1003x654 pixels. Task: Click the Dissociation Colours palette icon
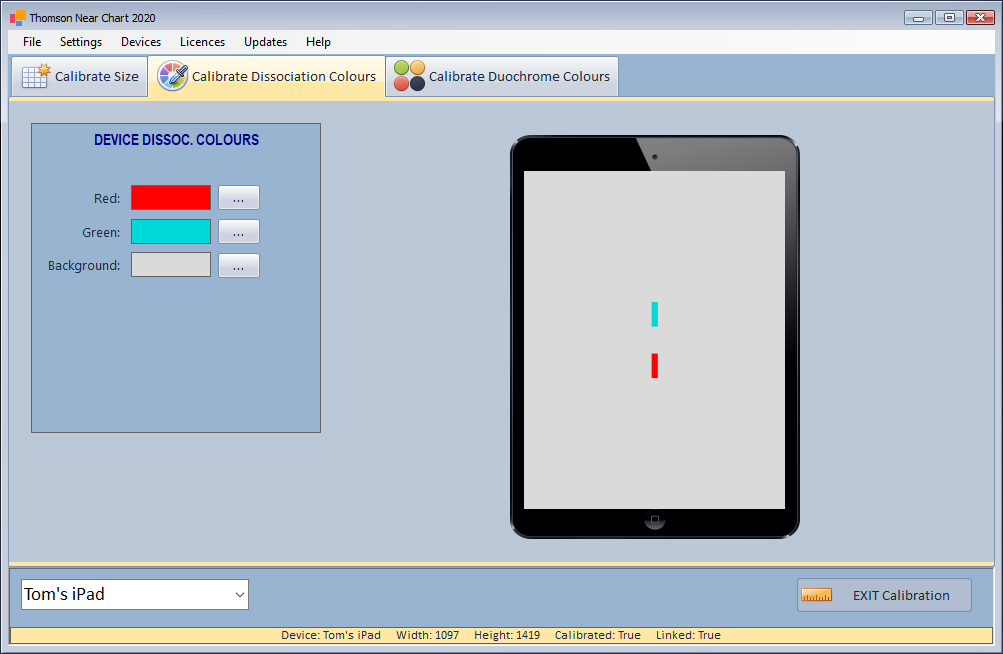(x=173, y=76)
